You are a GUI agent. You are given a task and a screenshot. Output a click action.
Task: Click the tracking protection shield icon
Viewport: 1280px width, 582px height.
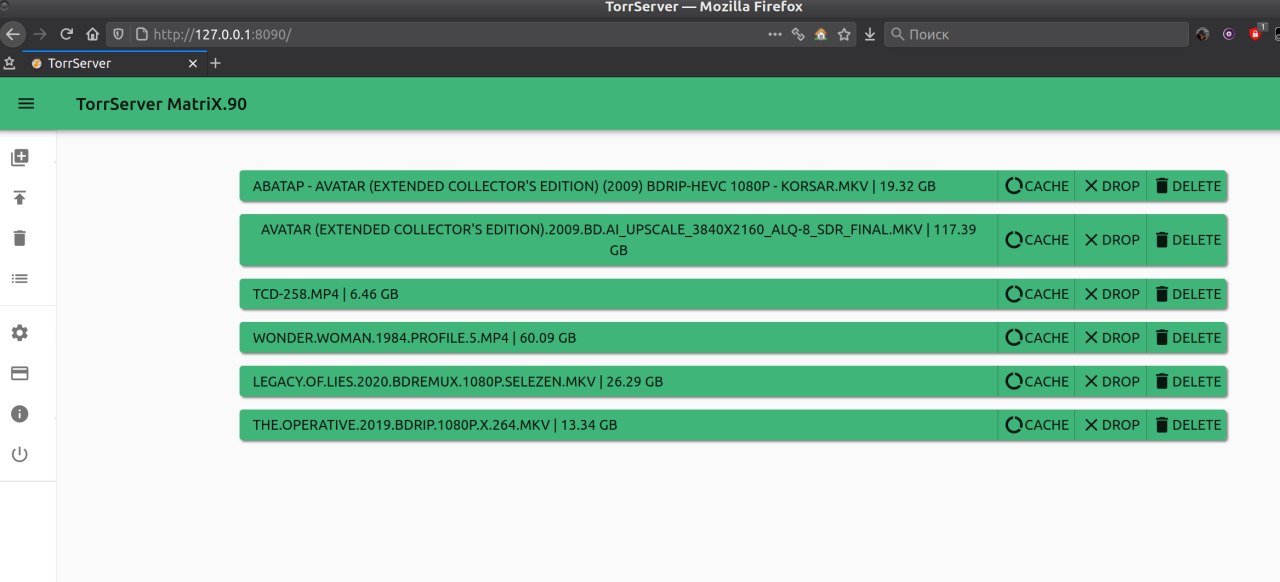(119, 34)
